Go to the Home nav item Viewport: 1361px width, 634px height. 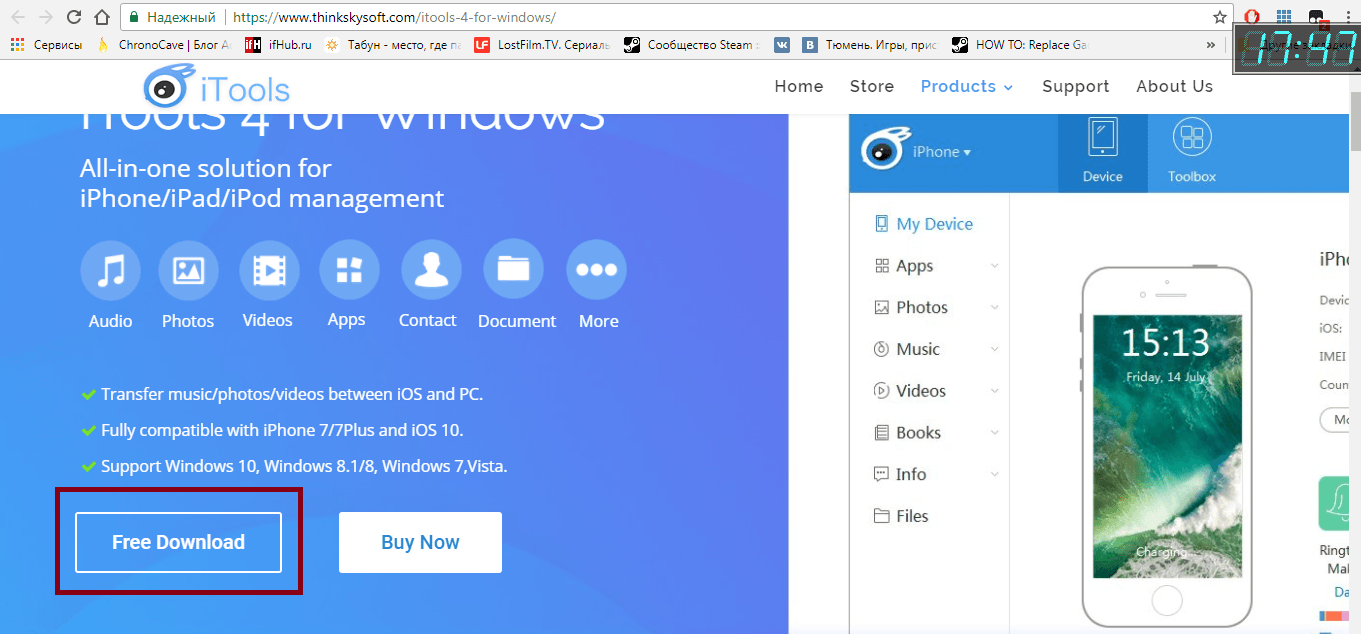click(x=799, y=86)
